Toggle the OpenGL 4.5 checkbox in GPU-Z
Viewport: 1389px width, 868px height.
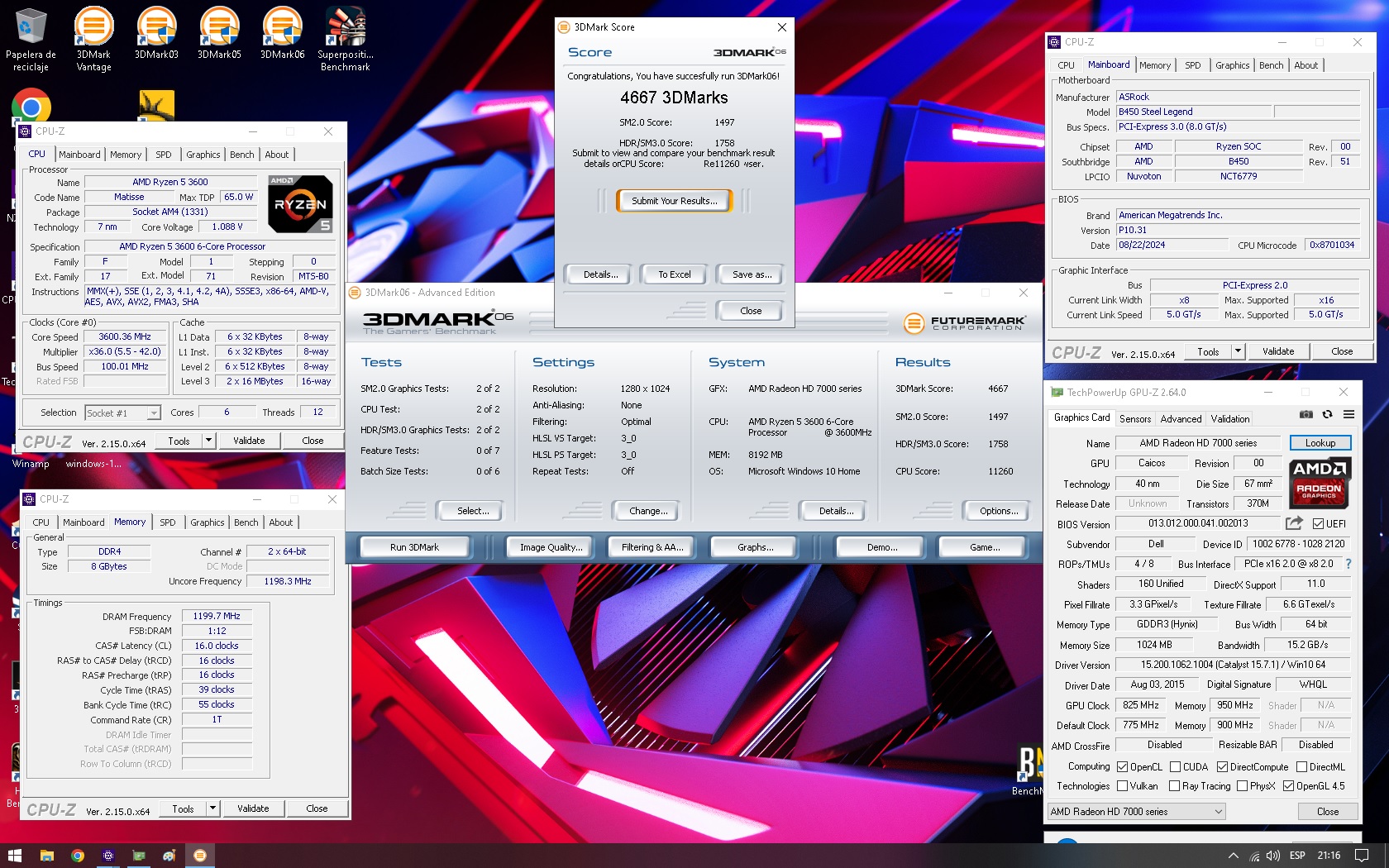(1288, 785)
